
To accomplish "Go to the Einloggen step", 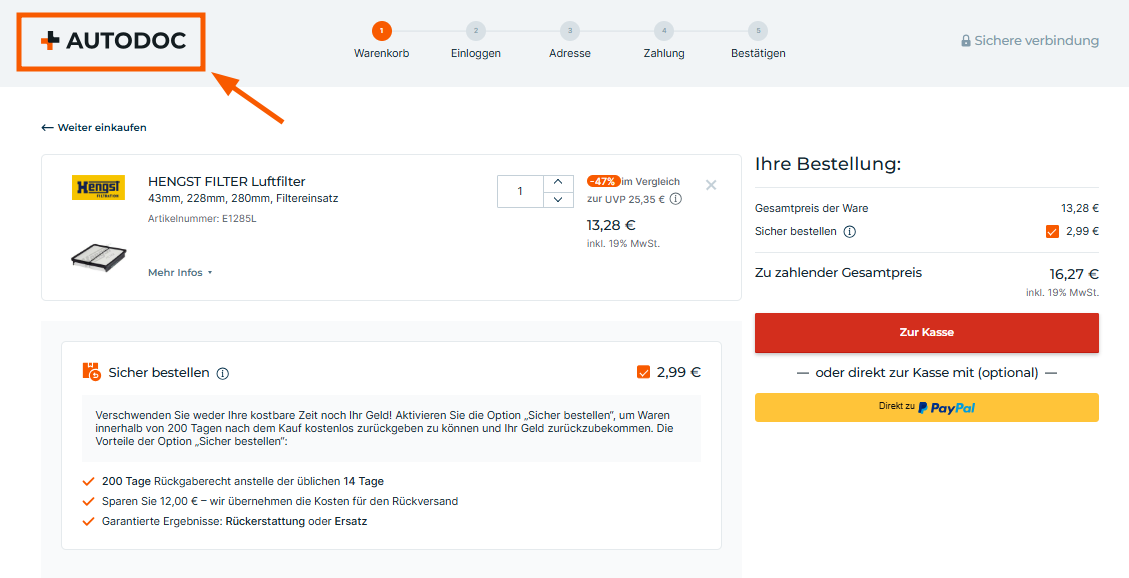I will pyautogui.click(x=475, y=31).
